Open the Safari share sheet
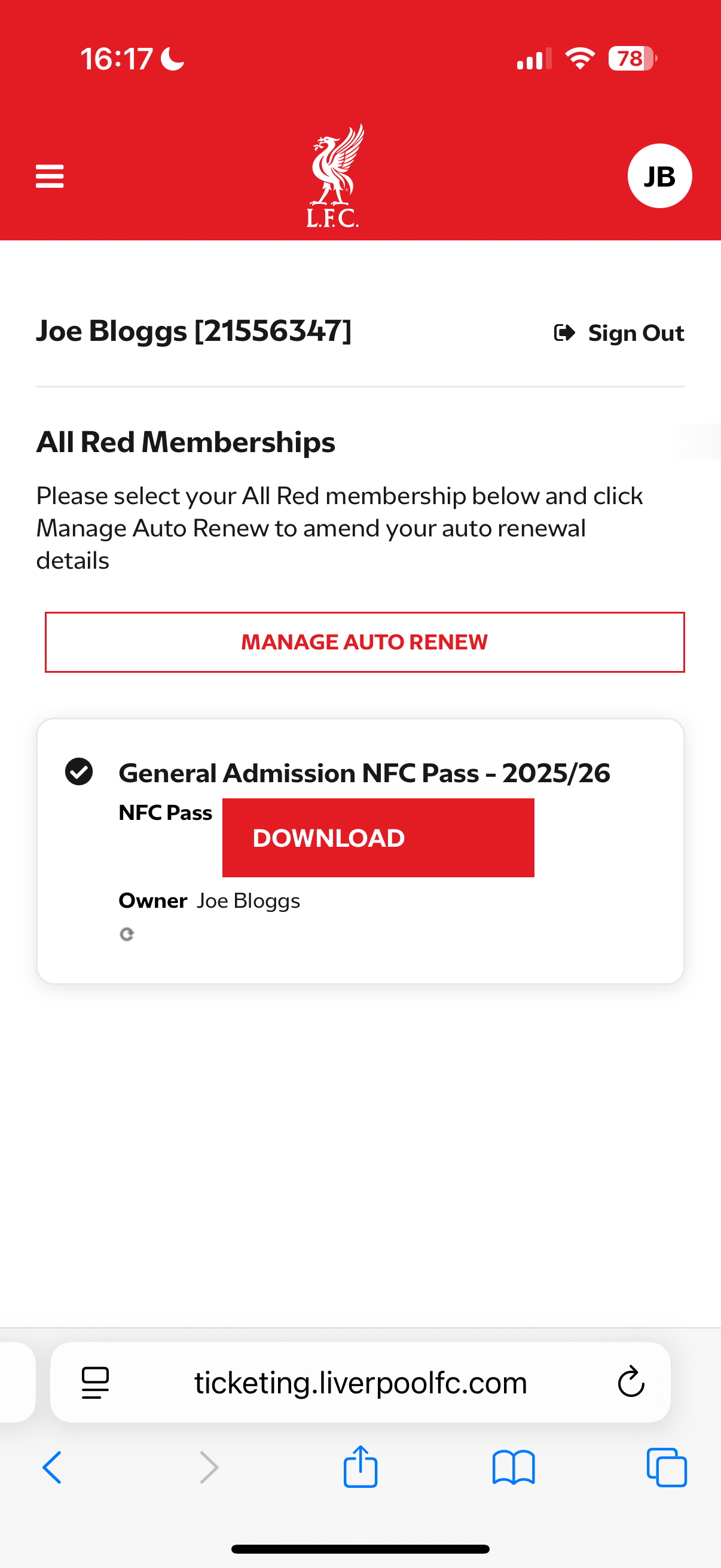Image resolution: width=721 pixels, height=1568 pixels. pos(360,1466)
